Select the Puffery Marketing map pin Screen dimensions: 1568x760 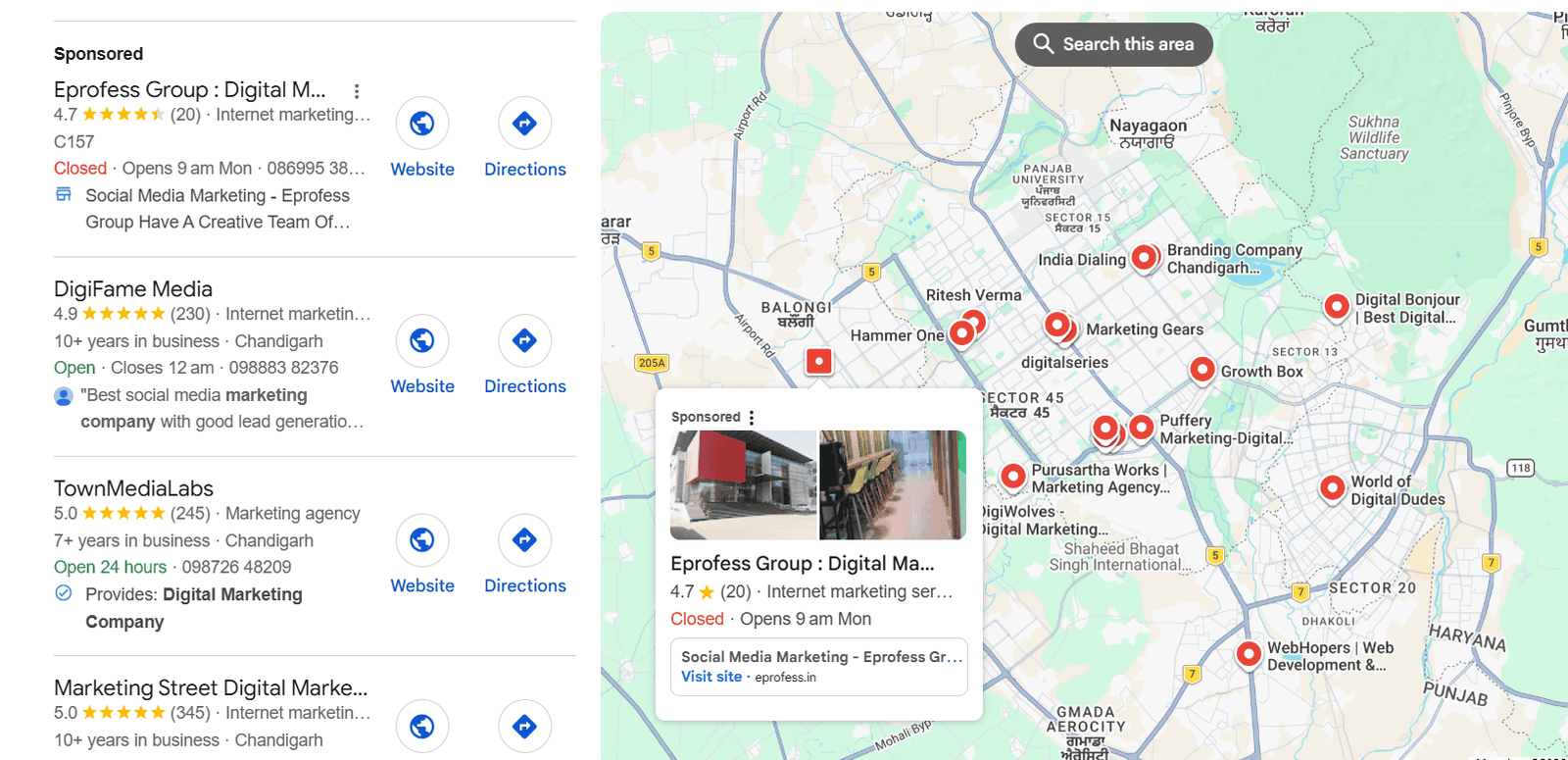pos(1142,429)
